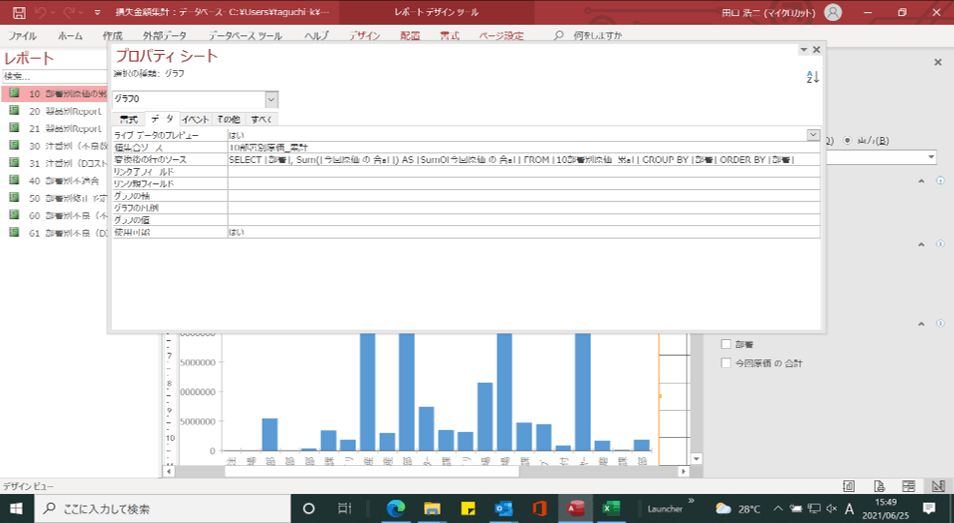The image size is (954, 523).
Task: Click the navigation pane 検索 field
Action: [x=55, y=76]
